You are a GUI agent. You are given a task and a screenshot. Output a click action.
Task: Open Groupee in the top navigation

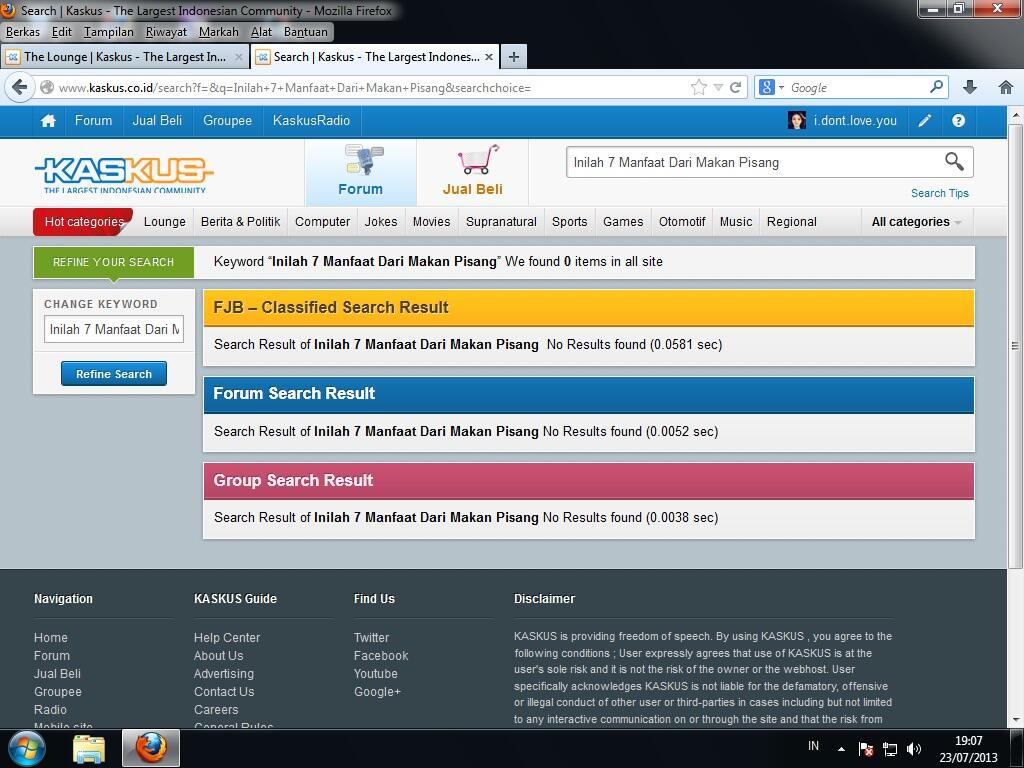[x=227, y=121]
